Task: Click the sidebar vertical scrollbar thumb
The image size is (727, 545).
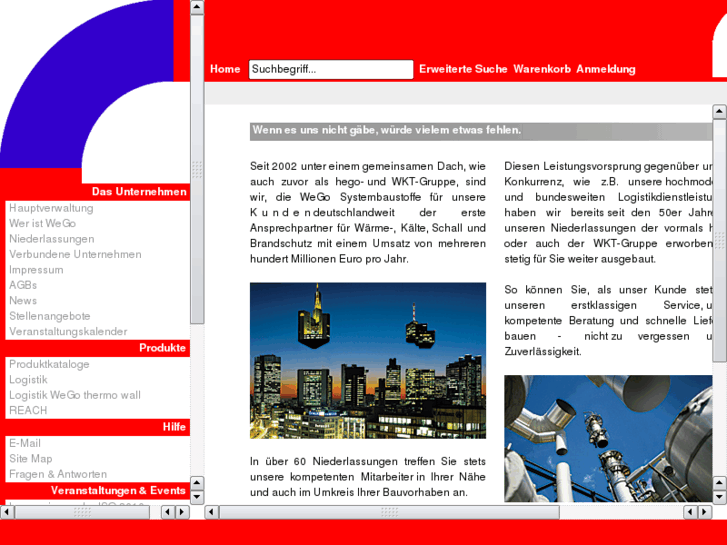Action: coord(197,169)
